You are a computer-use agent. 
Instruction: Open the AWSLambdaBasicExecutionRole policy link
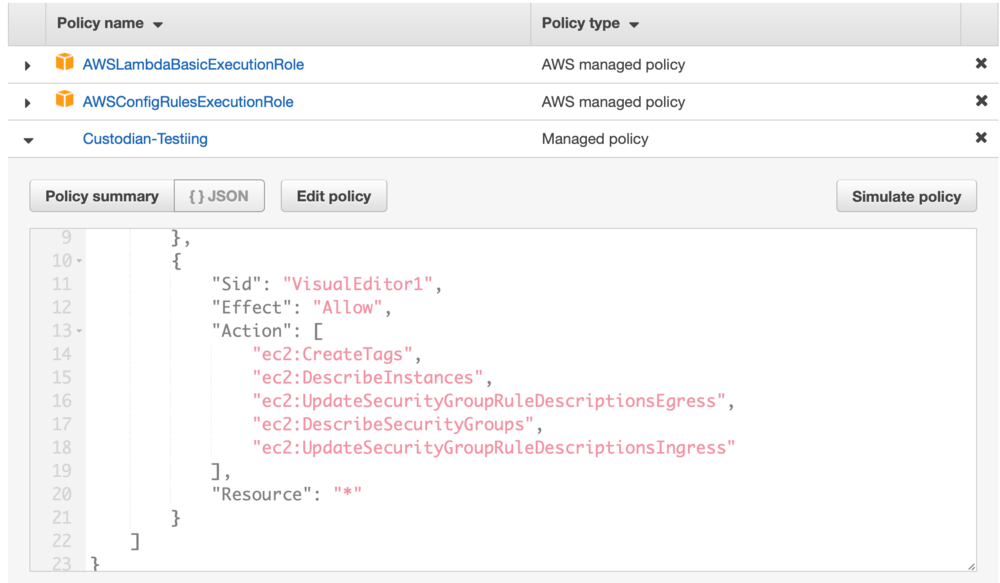[x=194, y=64]
